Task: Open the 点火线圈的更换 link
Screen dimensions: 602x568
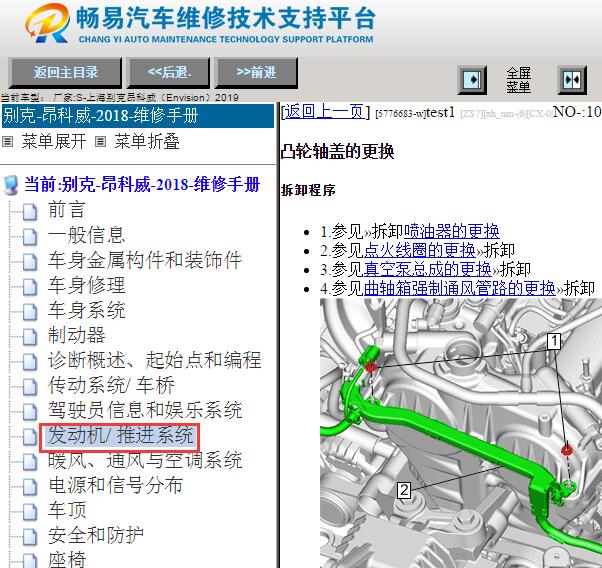Action: point(420,250)
